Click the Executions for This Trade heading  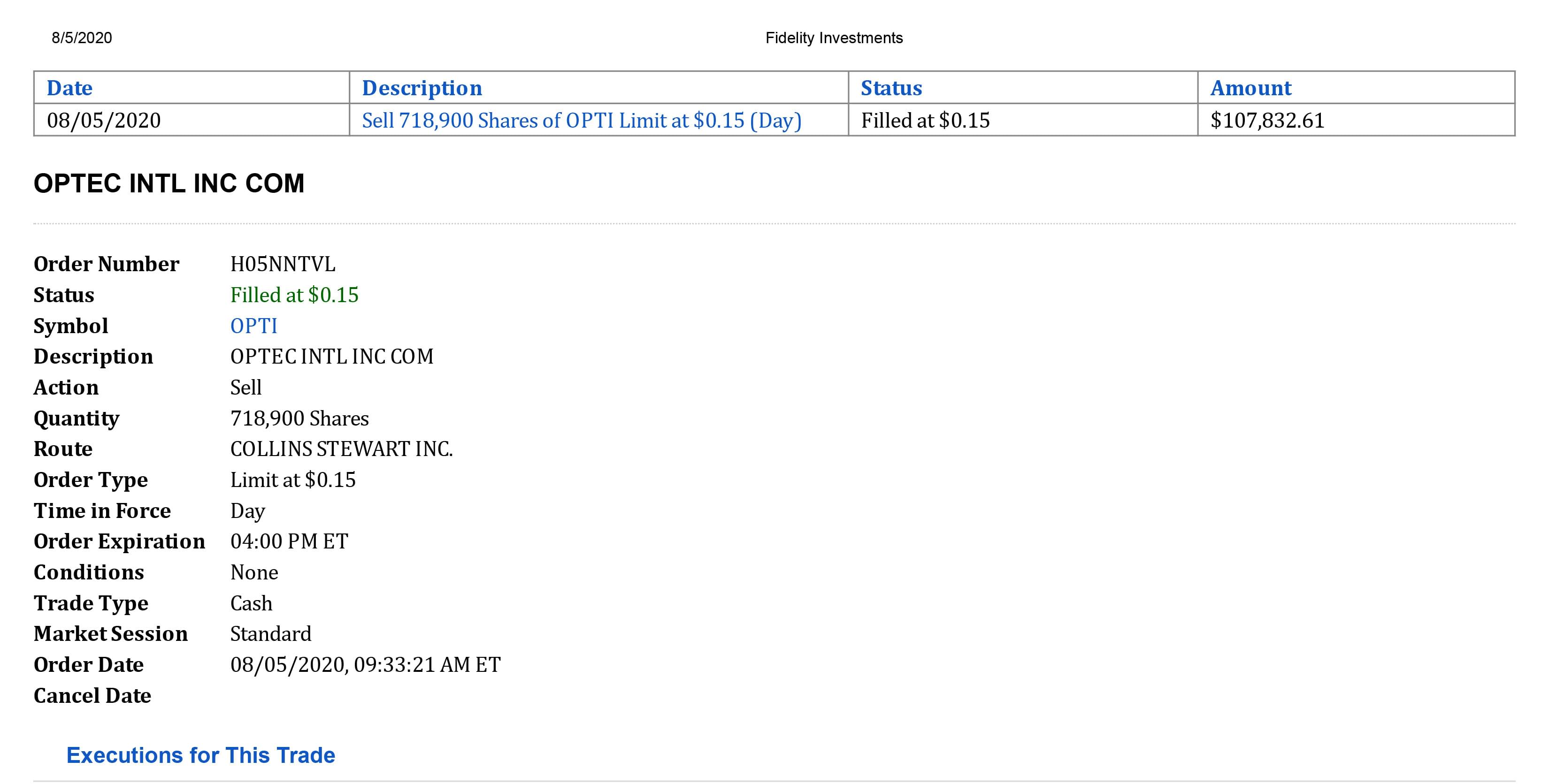coord(201,755)
